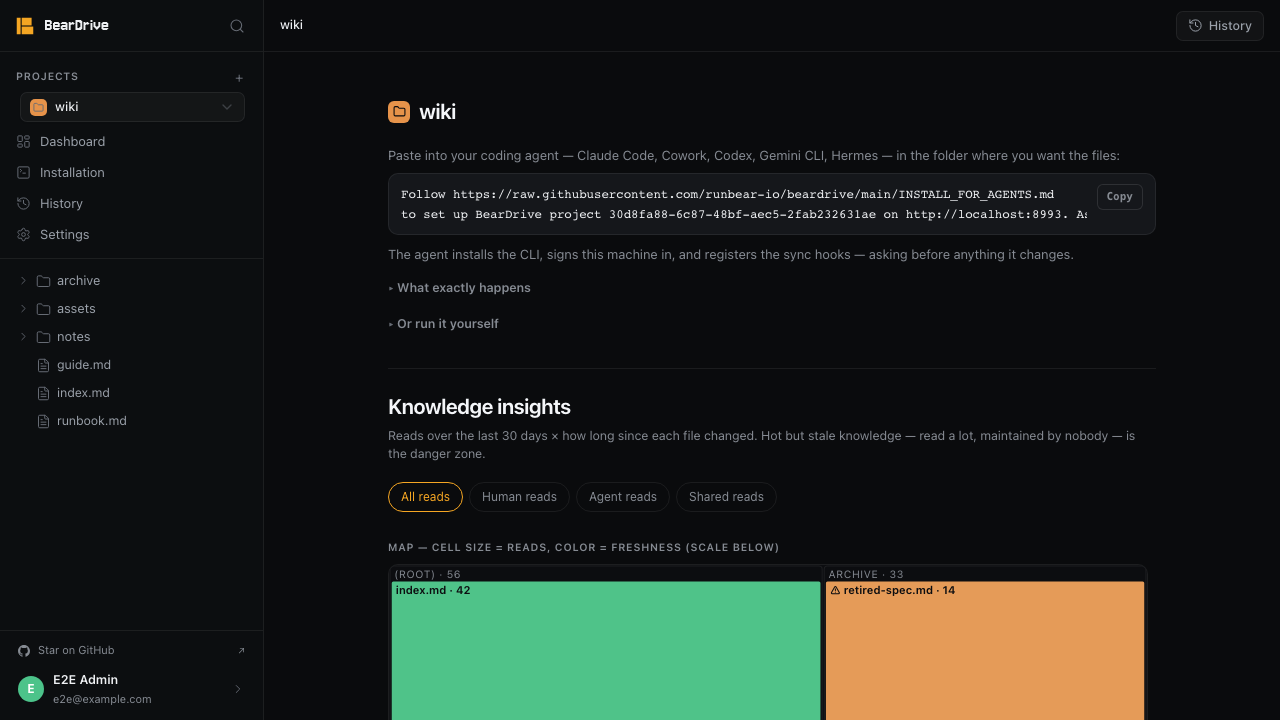Click the assets folder icon
This screenshot has width=1280, height=720.
click(43, 309)
